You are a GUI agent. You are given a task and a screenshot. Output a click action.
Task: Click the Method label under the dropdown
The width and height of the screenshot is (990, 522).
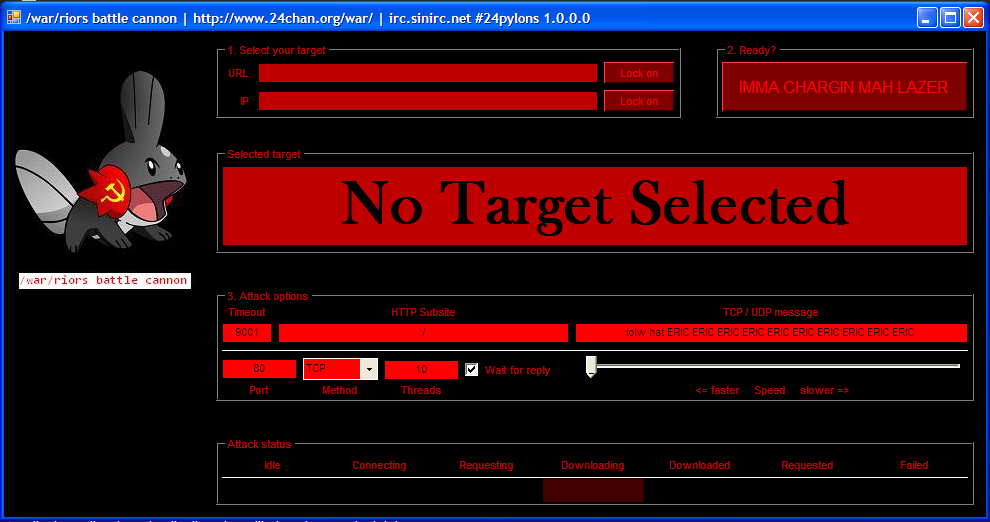click(340, 390)
